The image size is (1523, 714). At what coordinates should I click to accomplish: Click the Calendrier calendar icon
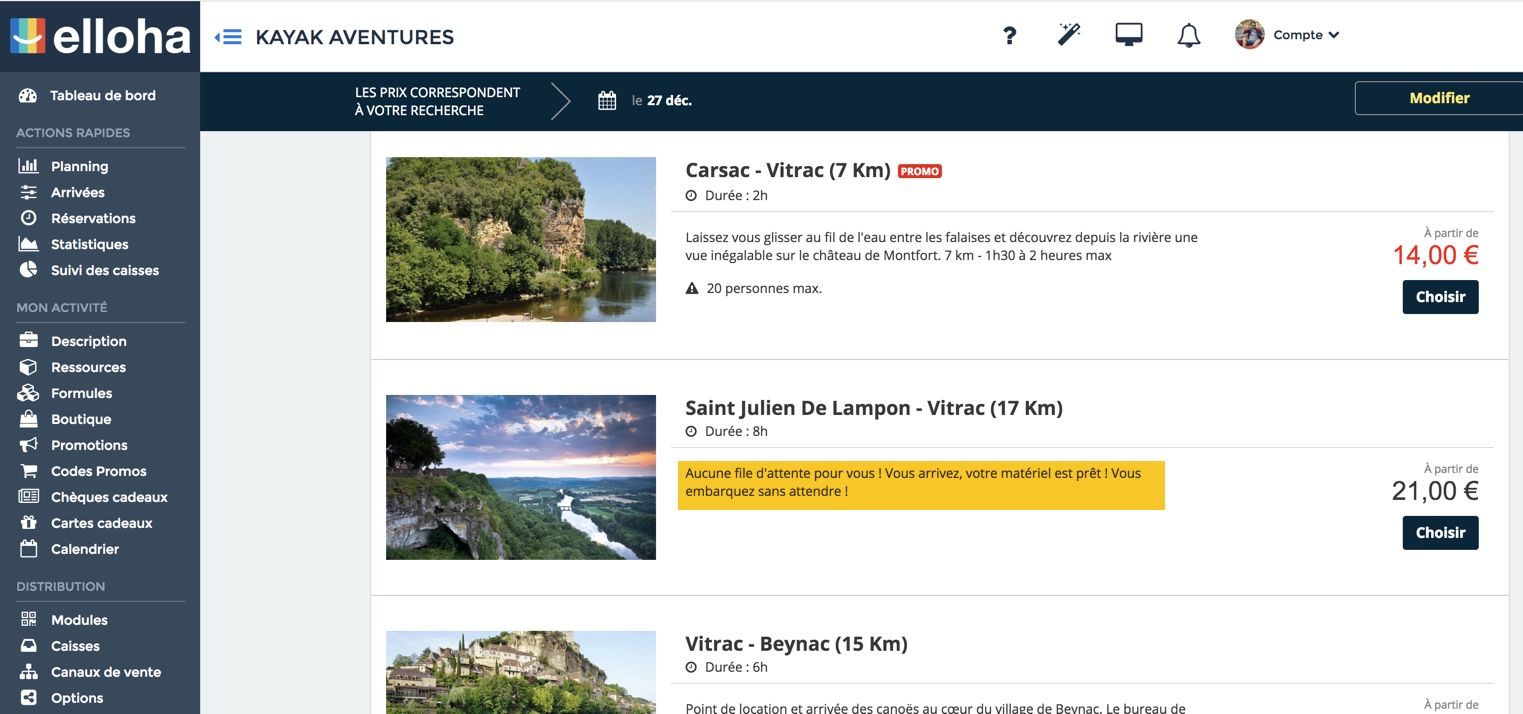coord(28,549)
